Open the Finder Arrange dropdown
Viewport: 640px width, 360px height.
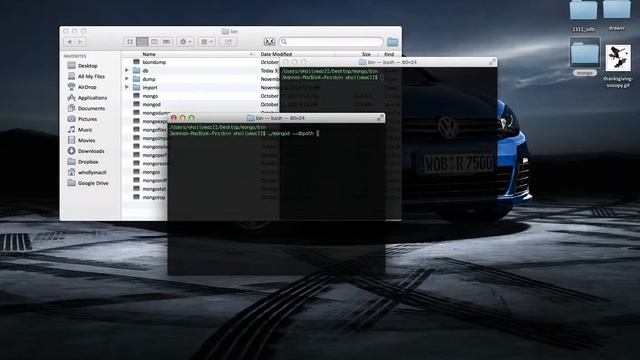coord(207,42)
